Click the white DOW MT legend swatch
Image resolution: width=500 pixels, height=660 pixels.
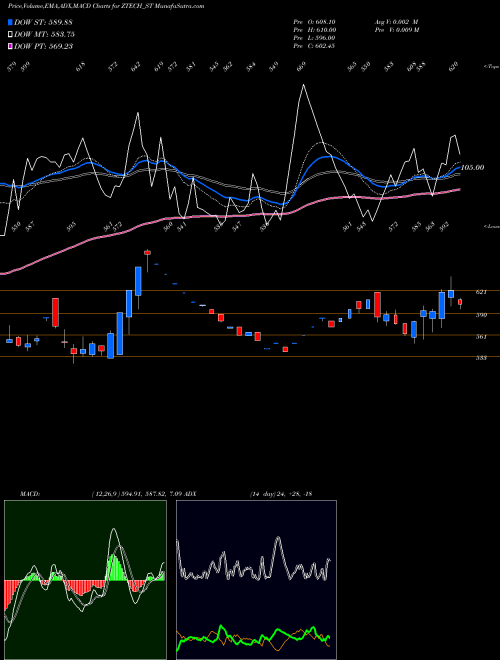tap(10, 34)
